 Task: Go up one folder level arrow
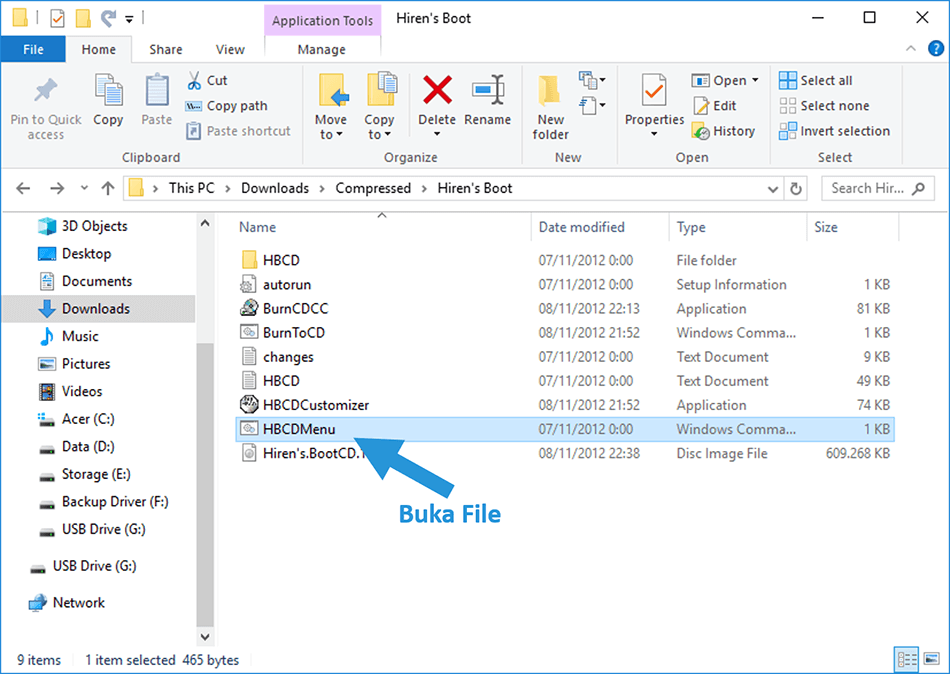(x=108, y=189)
